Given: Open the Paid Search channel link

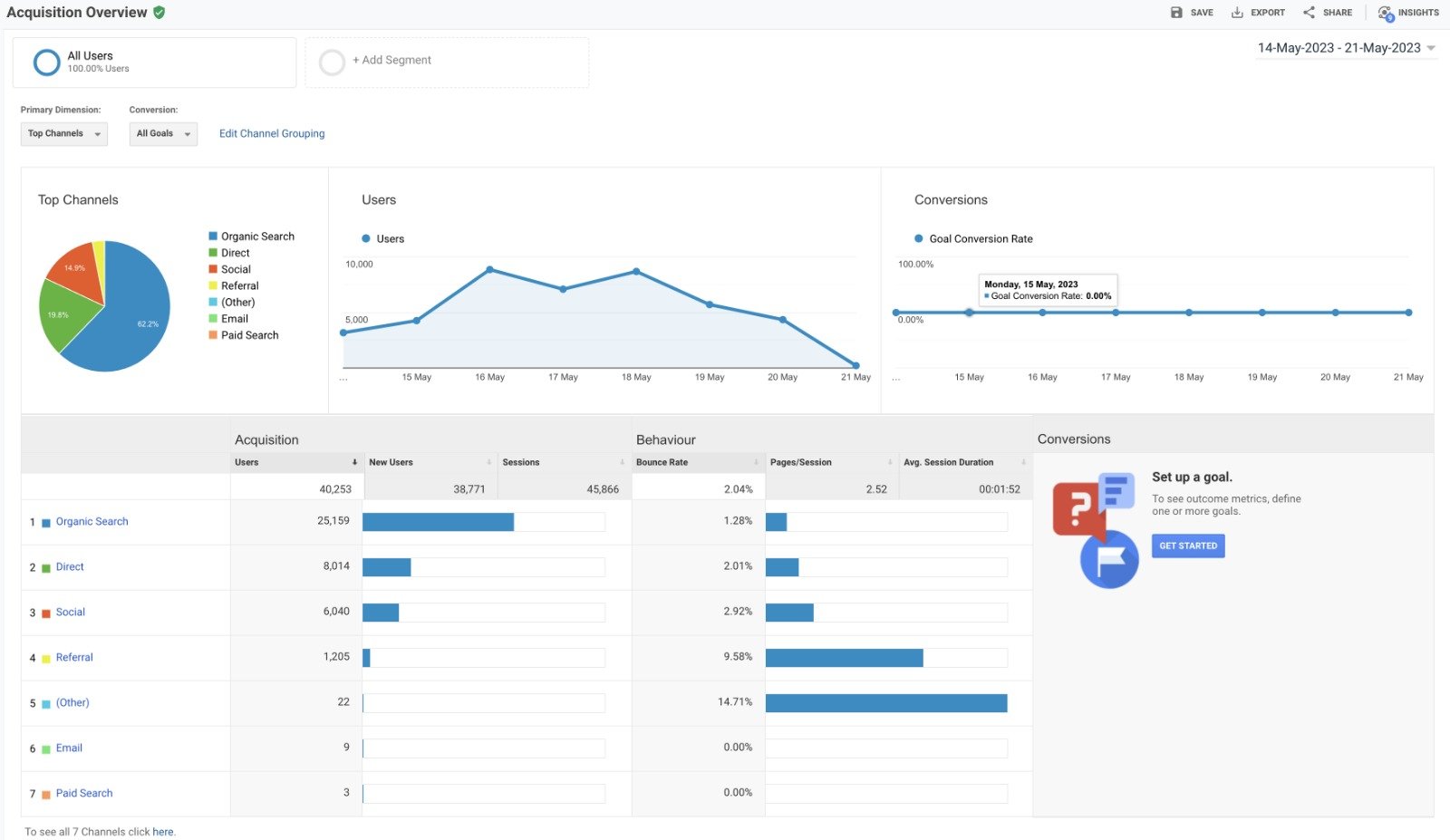Looking at the screenshot, I should (x=84, y=794).
